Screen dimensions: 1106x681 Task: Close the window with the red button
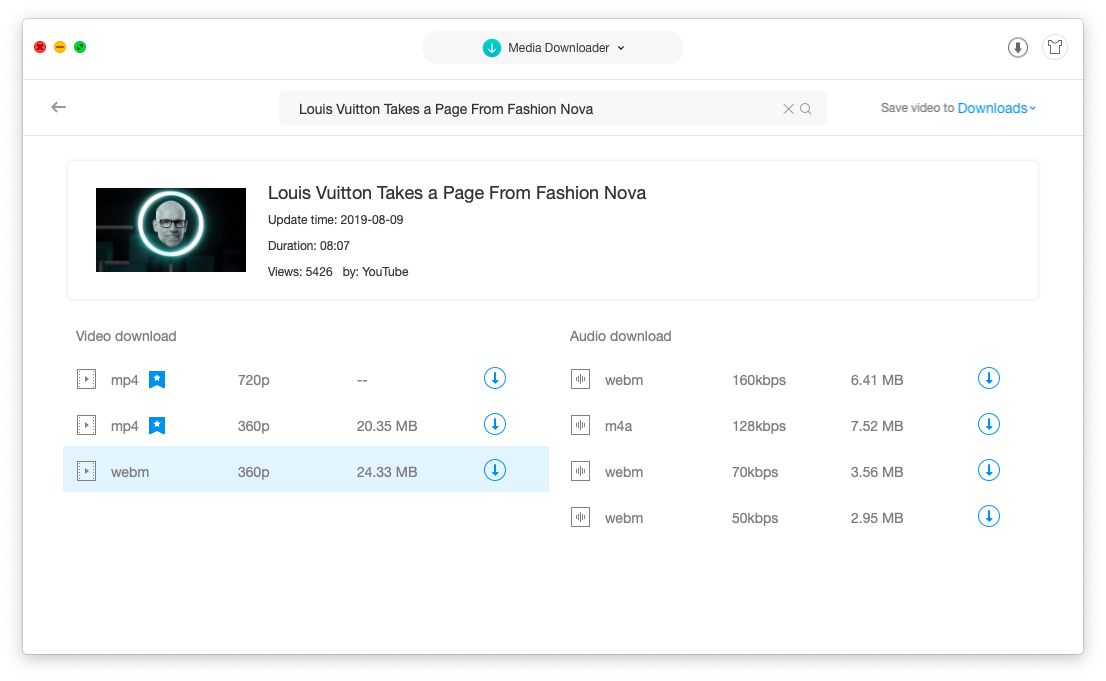tap(40, 47)
